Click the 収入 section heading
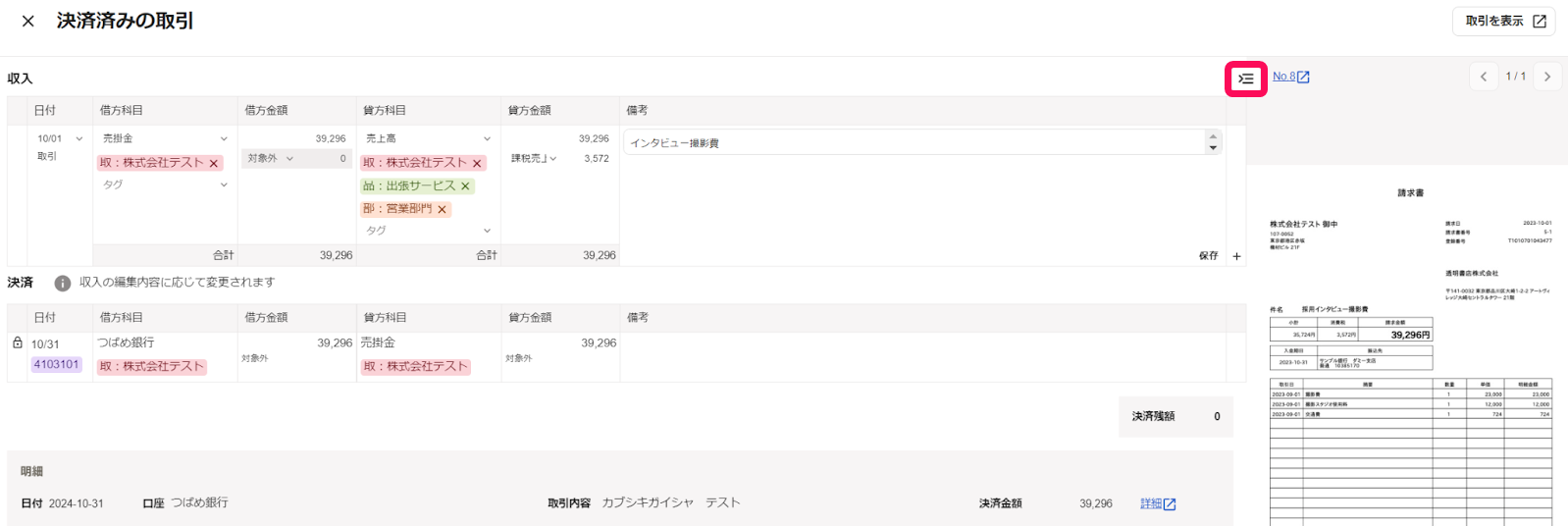The image size is (1568, 526). 21,79
